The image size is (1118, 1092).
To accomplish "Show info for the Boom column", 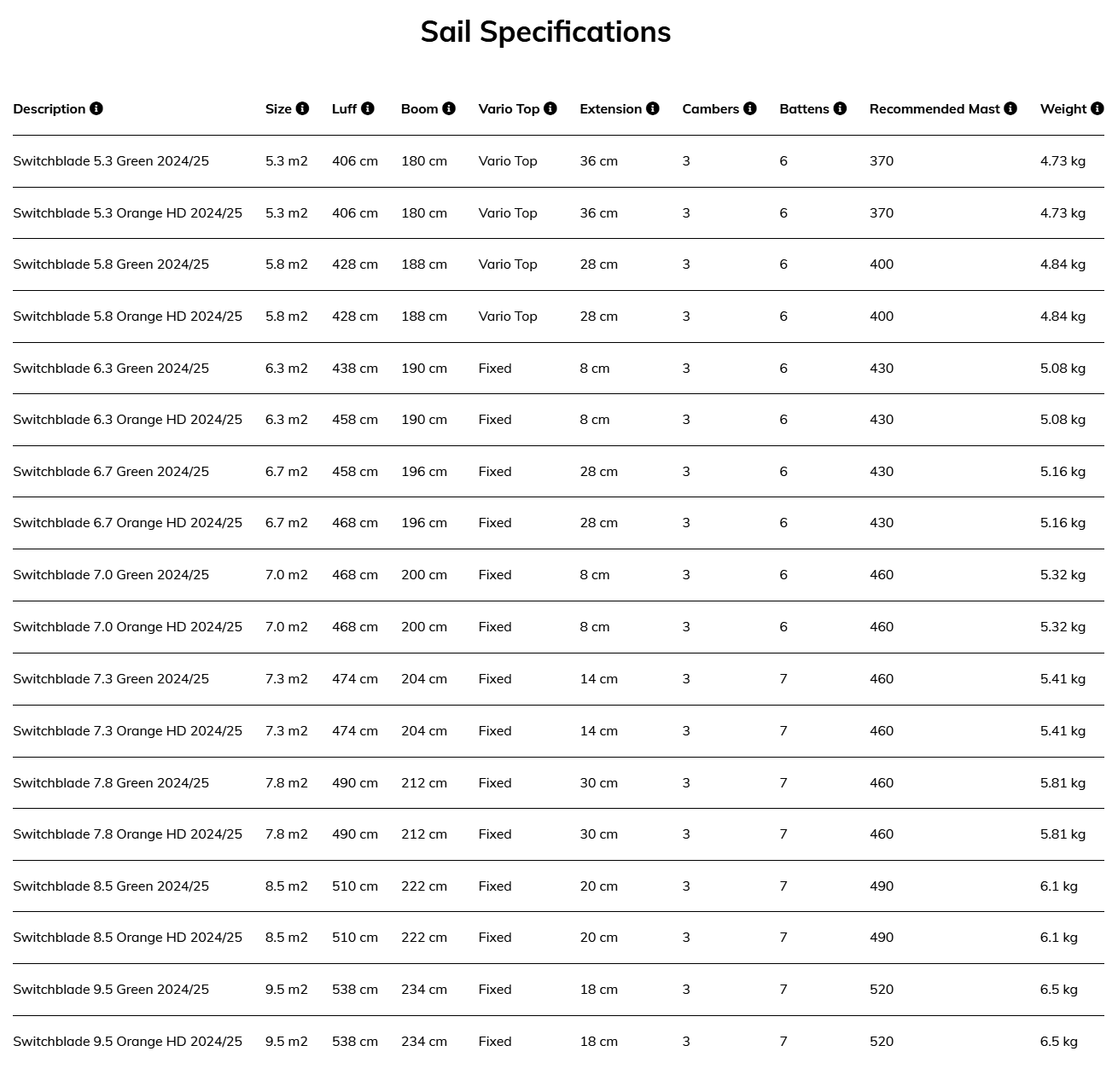I will (449, 108).
